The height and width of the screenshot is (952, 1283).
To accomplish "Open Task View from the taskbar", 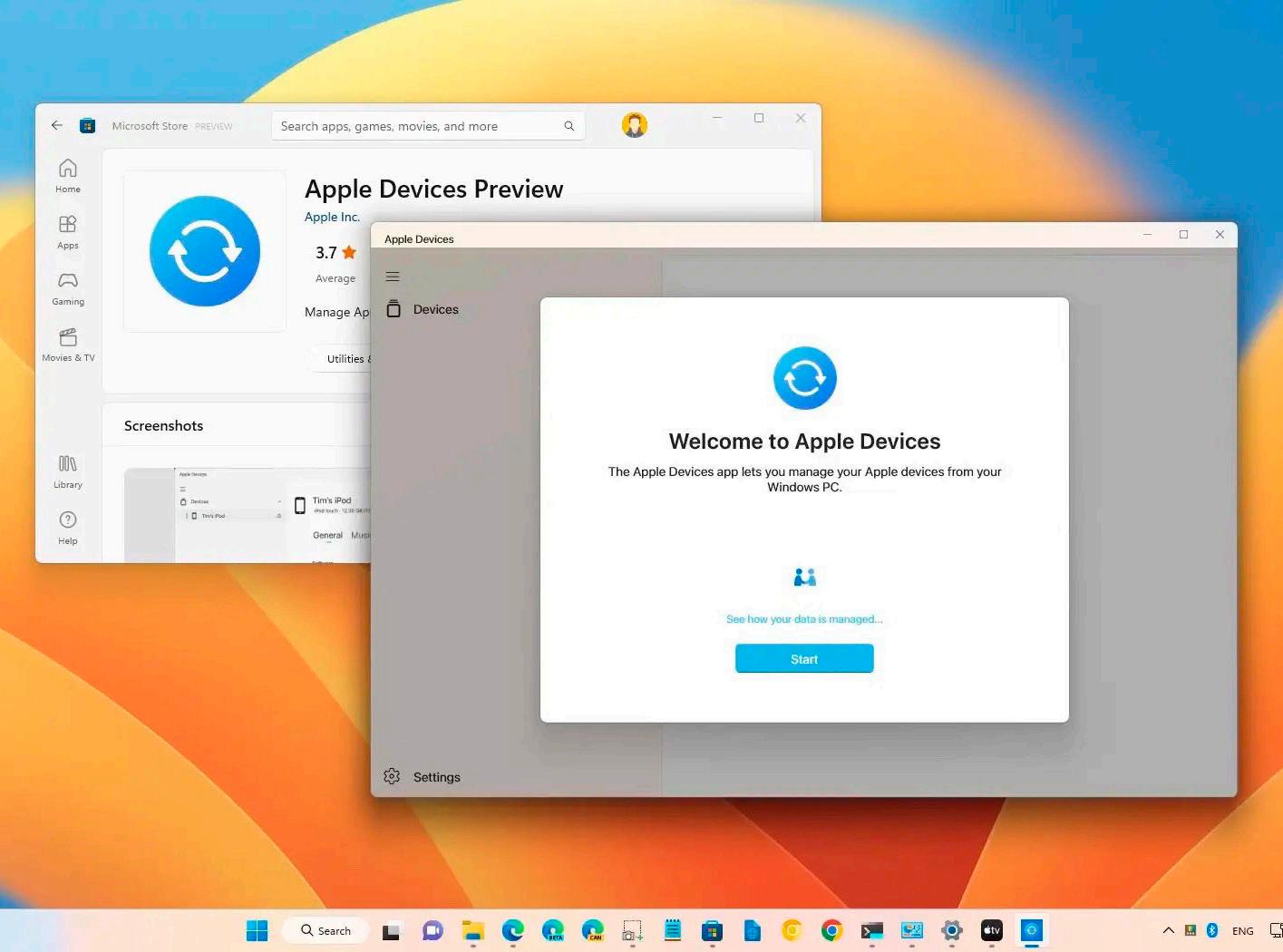I will 391,931.
